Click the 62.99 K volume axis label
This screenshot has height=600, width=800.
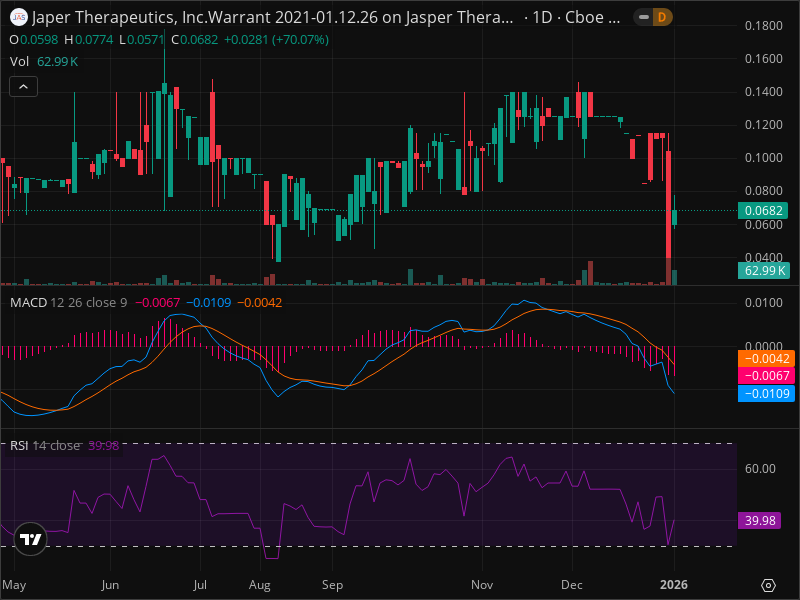(763, 270)
